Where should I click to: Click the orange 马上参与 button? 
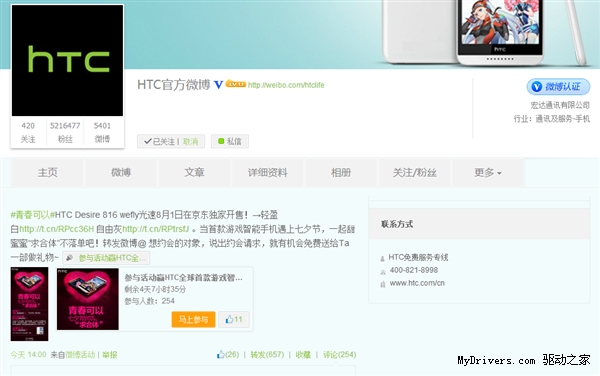[193, 319]
